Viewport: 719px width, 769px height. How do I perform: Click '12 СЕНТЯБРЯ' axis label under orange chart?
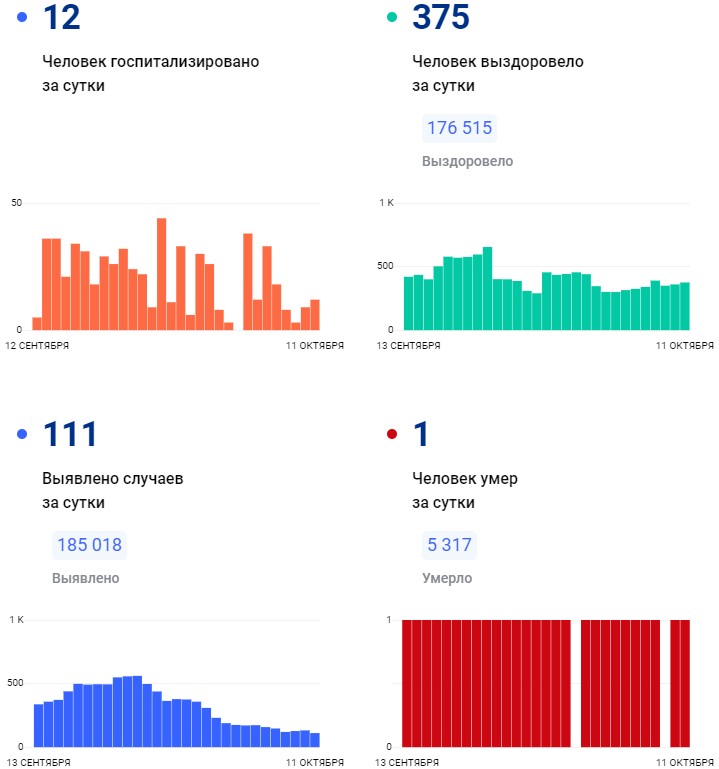click(x=38, y=346)
